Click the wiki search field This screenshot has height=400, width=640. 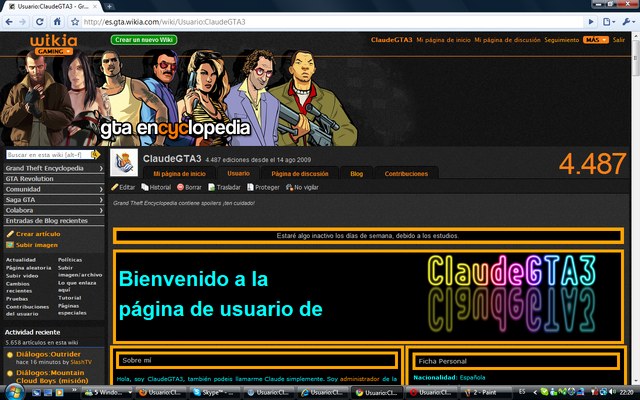48,155
